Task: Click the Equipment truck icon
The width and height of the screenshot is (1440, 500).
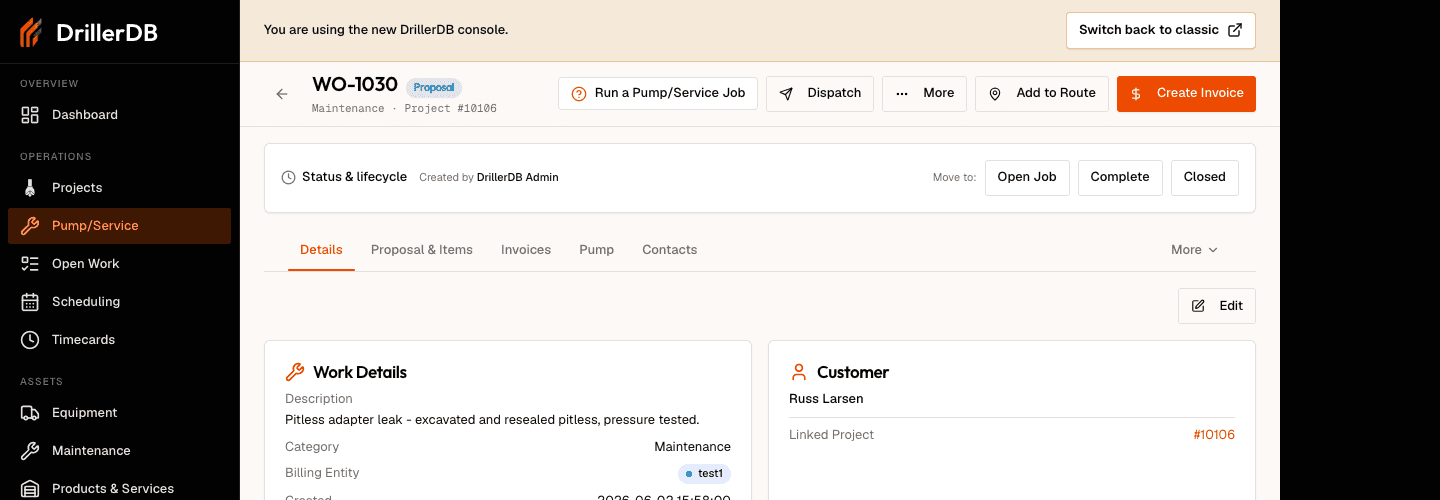Action: (30, 413)
